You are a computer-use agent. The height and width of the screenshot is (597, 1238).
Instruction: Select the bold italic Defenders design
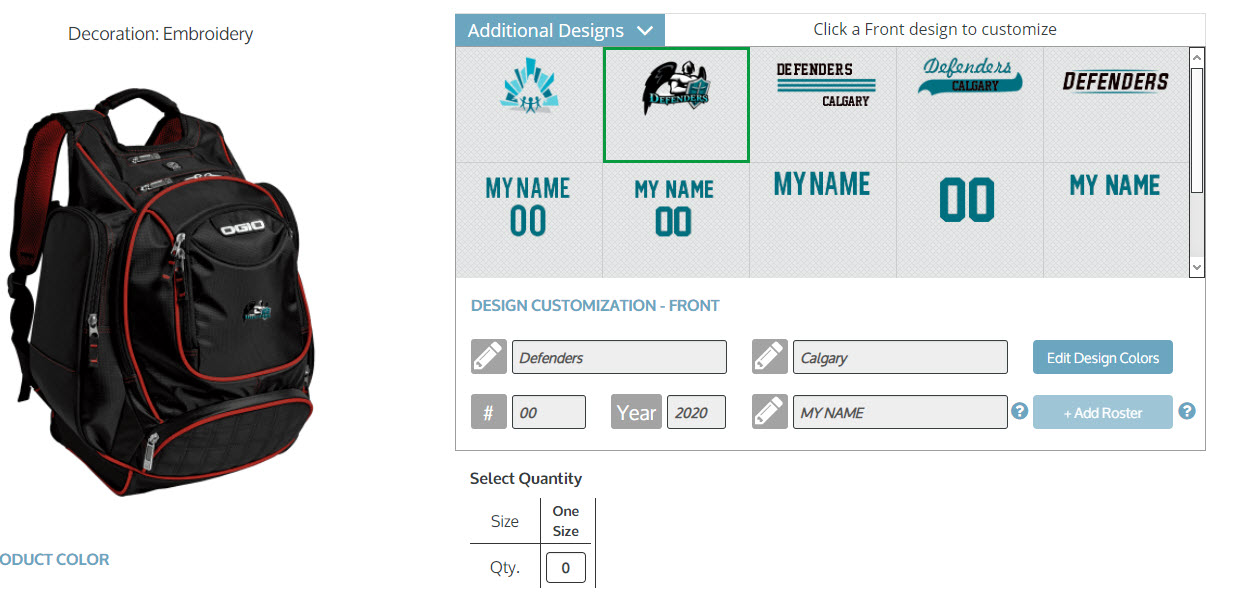1115,82
